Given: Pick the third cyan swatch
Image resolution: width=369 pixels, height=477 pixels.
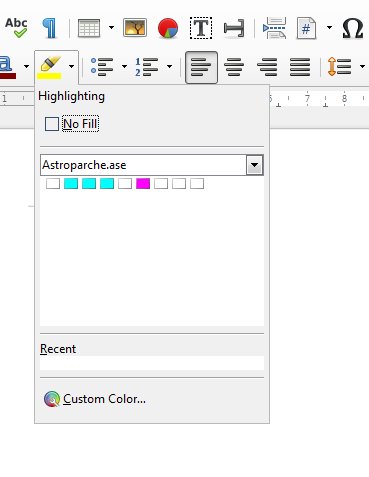Looking at the screenshot, I should tap(107, 184).
